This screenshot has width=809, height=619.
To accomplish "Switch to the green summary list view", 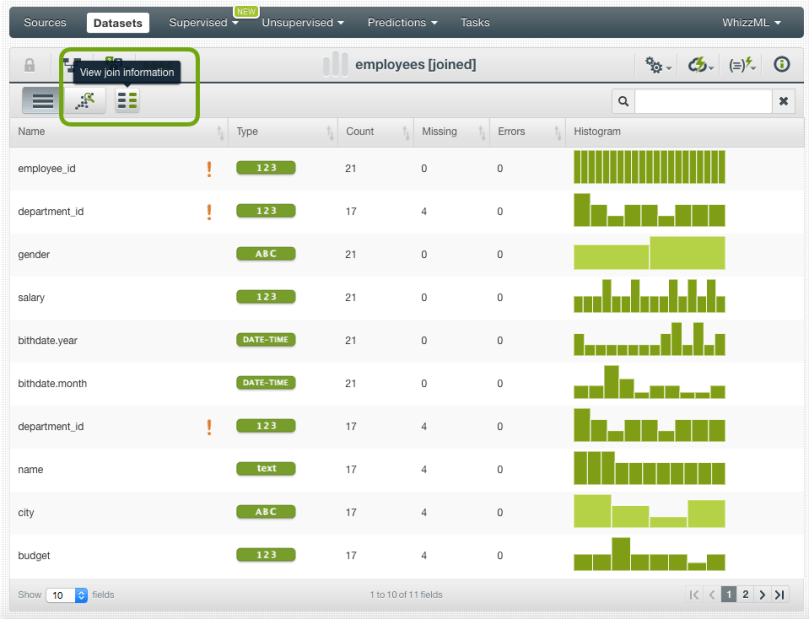I will pos(127,100).
